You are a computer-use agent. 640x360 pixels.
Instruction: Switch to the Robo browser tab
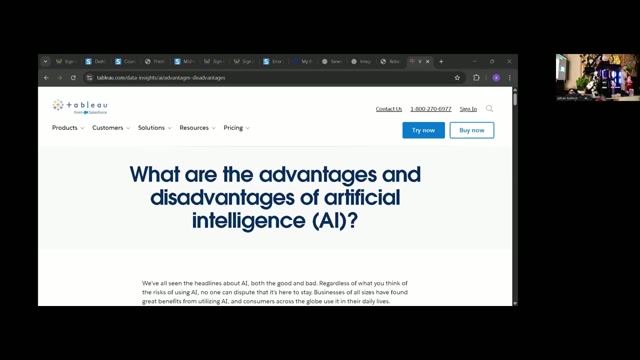[391, 62]
